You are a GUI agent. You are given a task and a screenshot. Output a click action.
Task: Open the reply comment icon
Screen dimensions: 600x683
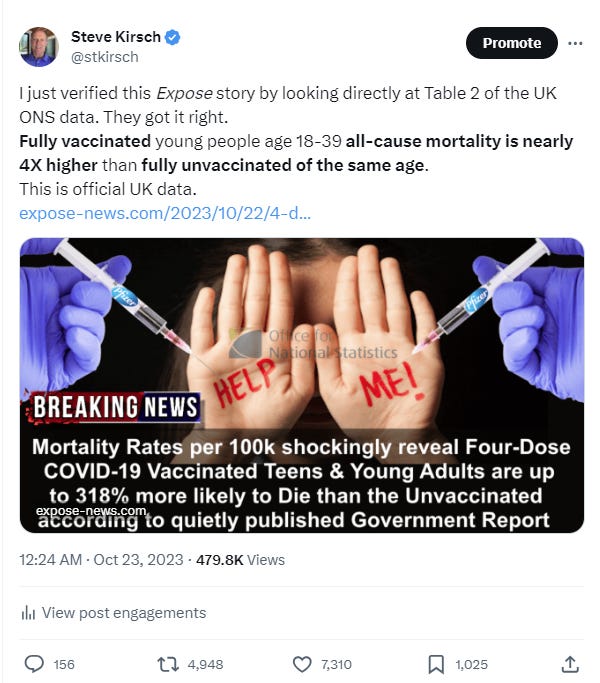34,664
